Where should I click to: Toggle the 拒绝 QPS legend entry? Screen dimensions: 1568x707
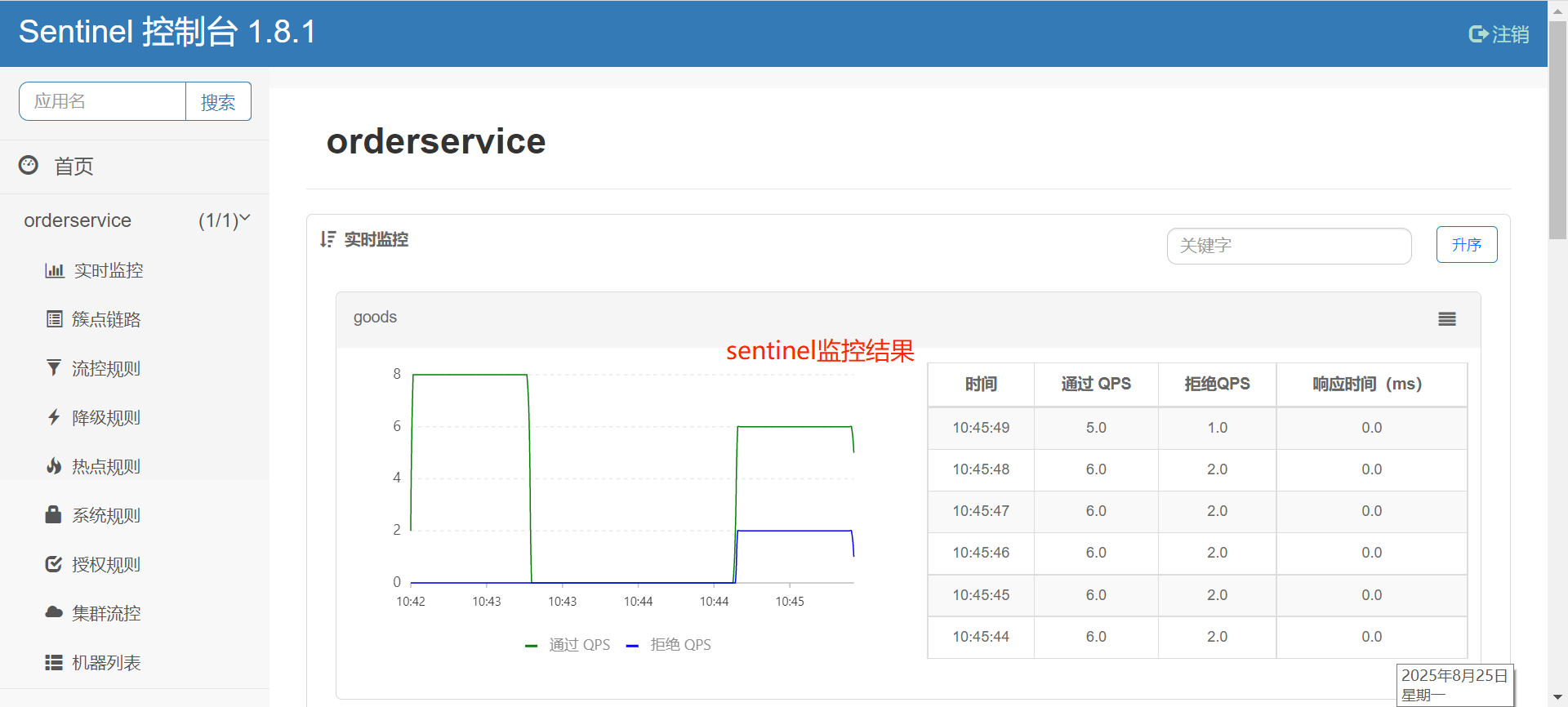[x=668, y=645]
